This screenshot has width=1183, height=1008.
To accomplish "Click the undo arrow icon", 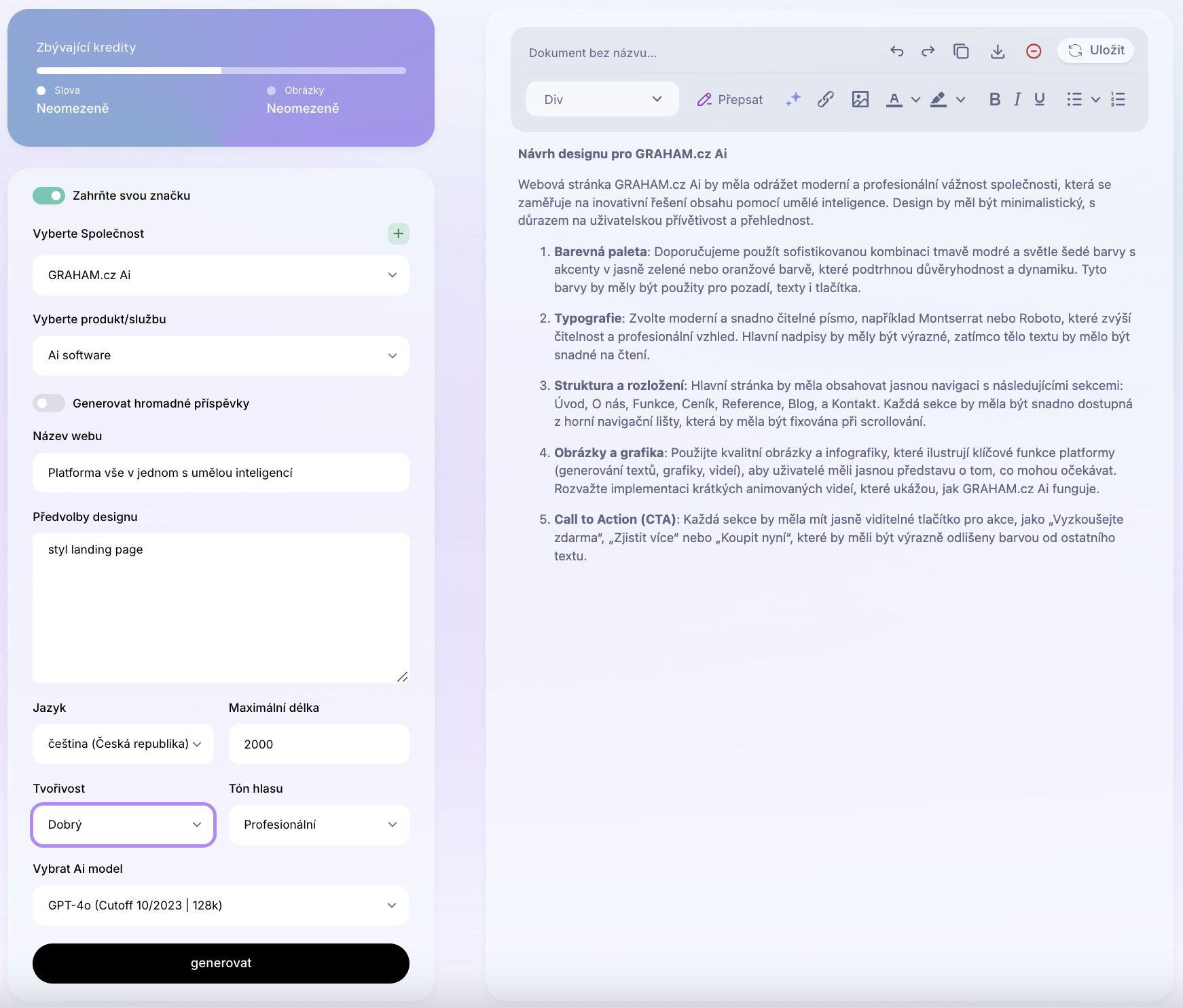I will [896, 52].
